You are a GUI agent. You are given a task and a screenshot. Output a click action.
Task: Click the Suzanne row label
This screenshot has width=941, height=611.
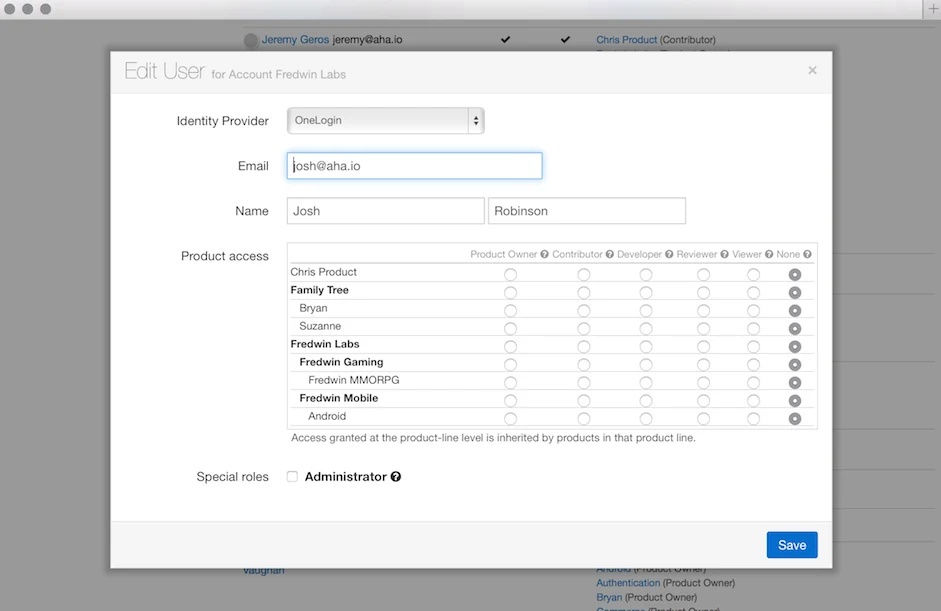coord(320,326)
